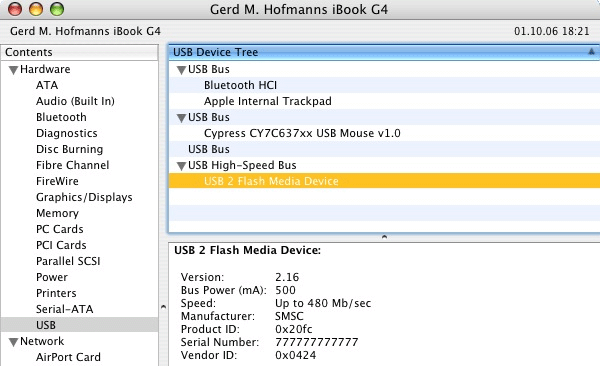Select PC Cards in the sidebar
Screen dimensions: 600x366
[x=60, y=229]
